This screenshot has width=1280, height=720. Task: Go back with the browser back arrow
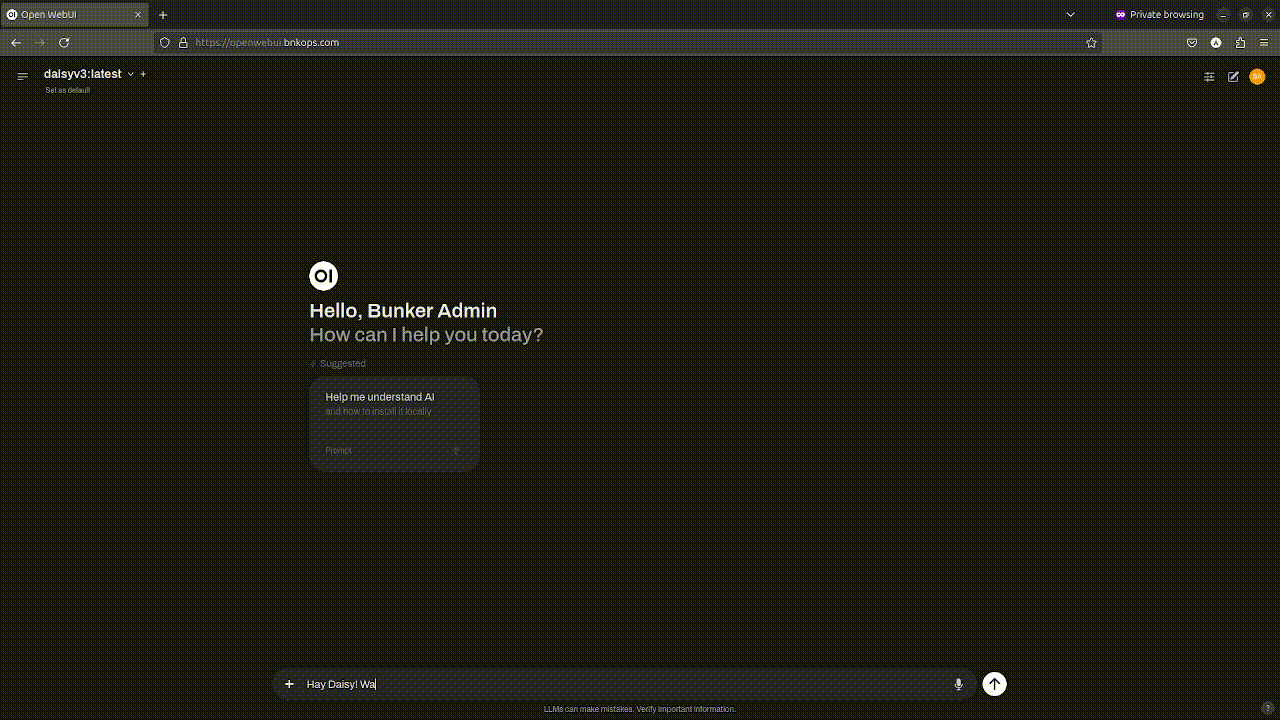pos(16,43)
